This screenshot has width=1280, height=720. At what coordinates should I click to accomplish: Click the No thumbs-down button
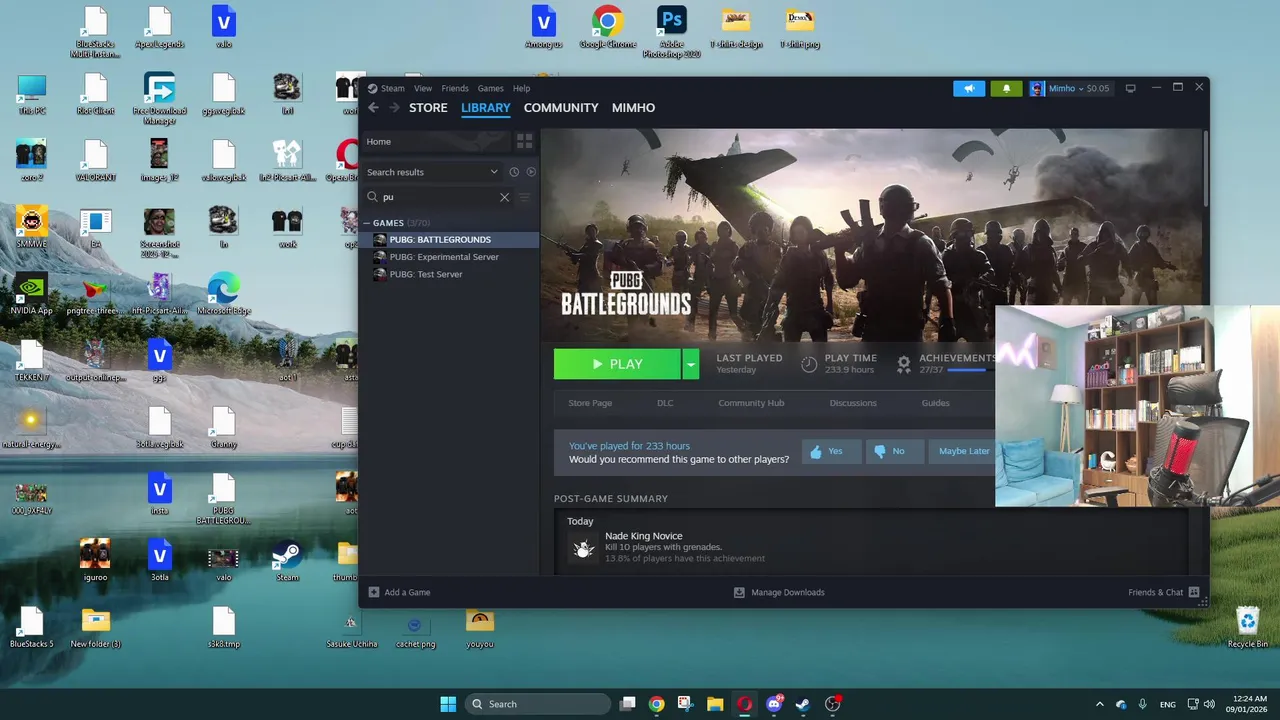click(x=894, y=452)
